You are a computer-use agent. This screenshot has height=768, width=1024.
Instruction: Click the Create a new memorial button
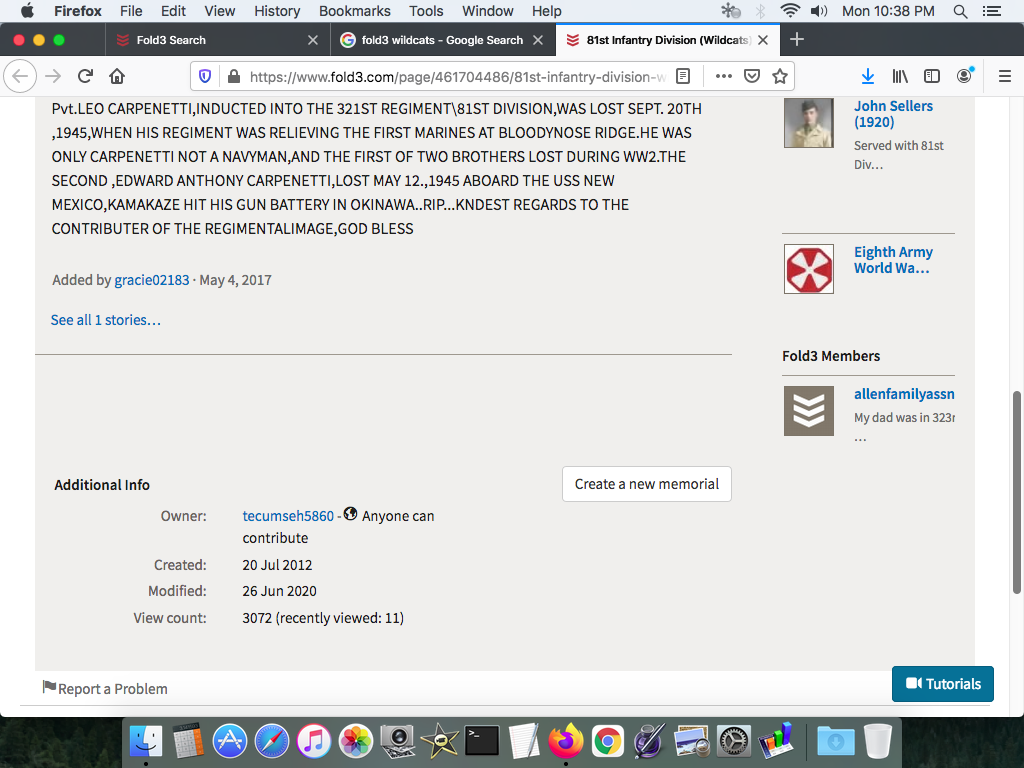pyautogui.click(x=646, y=484)
